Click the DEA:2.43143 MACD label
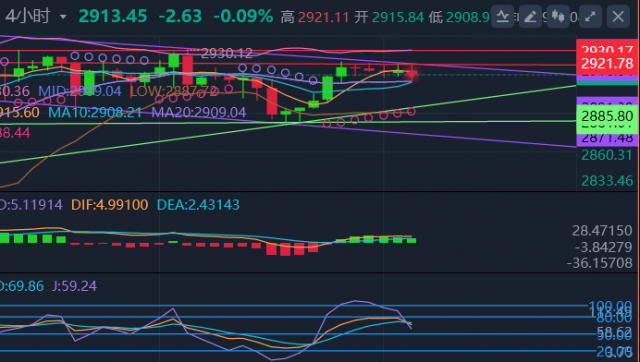Viewport: 640px width, 362px height. tap(198, 204)
